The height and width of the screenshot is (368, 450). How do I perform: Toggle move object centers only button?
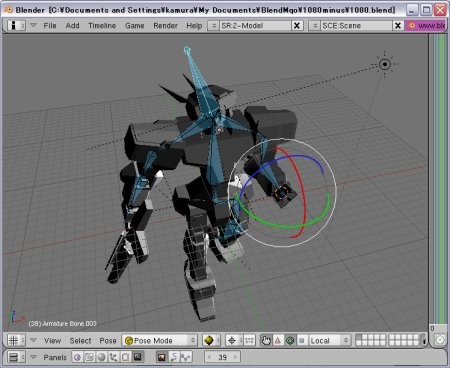(x=249, y=340)
